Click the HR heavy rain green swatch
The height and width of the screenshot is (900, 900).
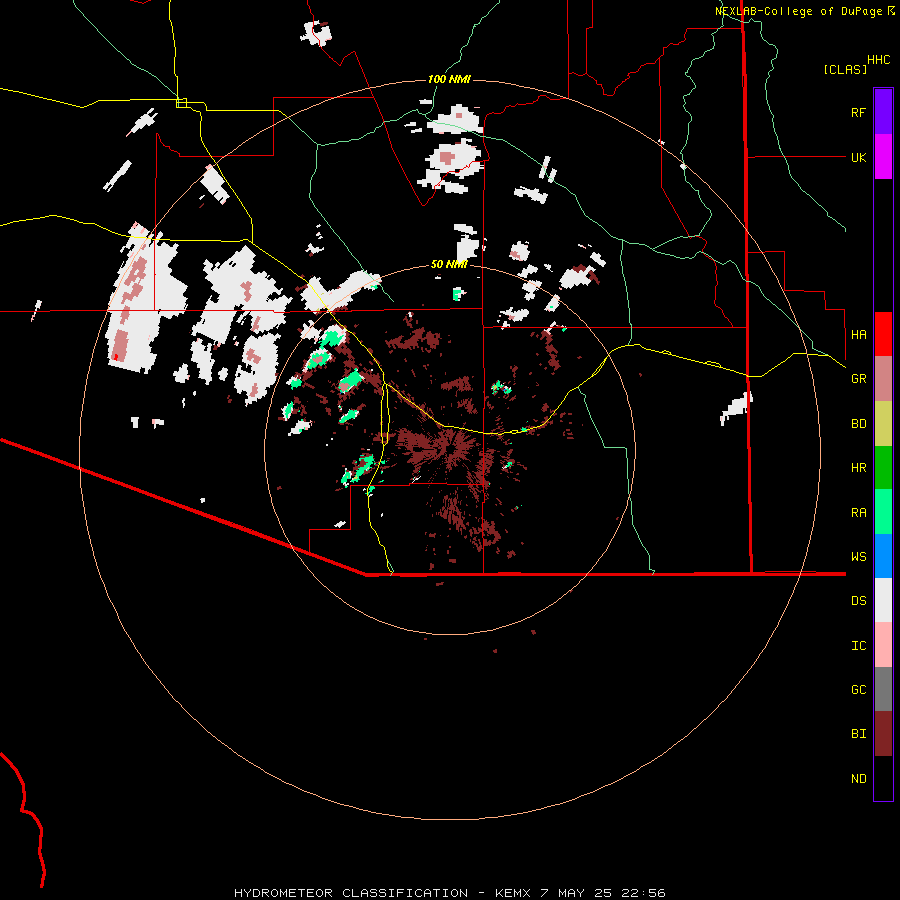click(x=883, y=468)
